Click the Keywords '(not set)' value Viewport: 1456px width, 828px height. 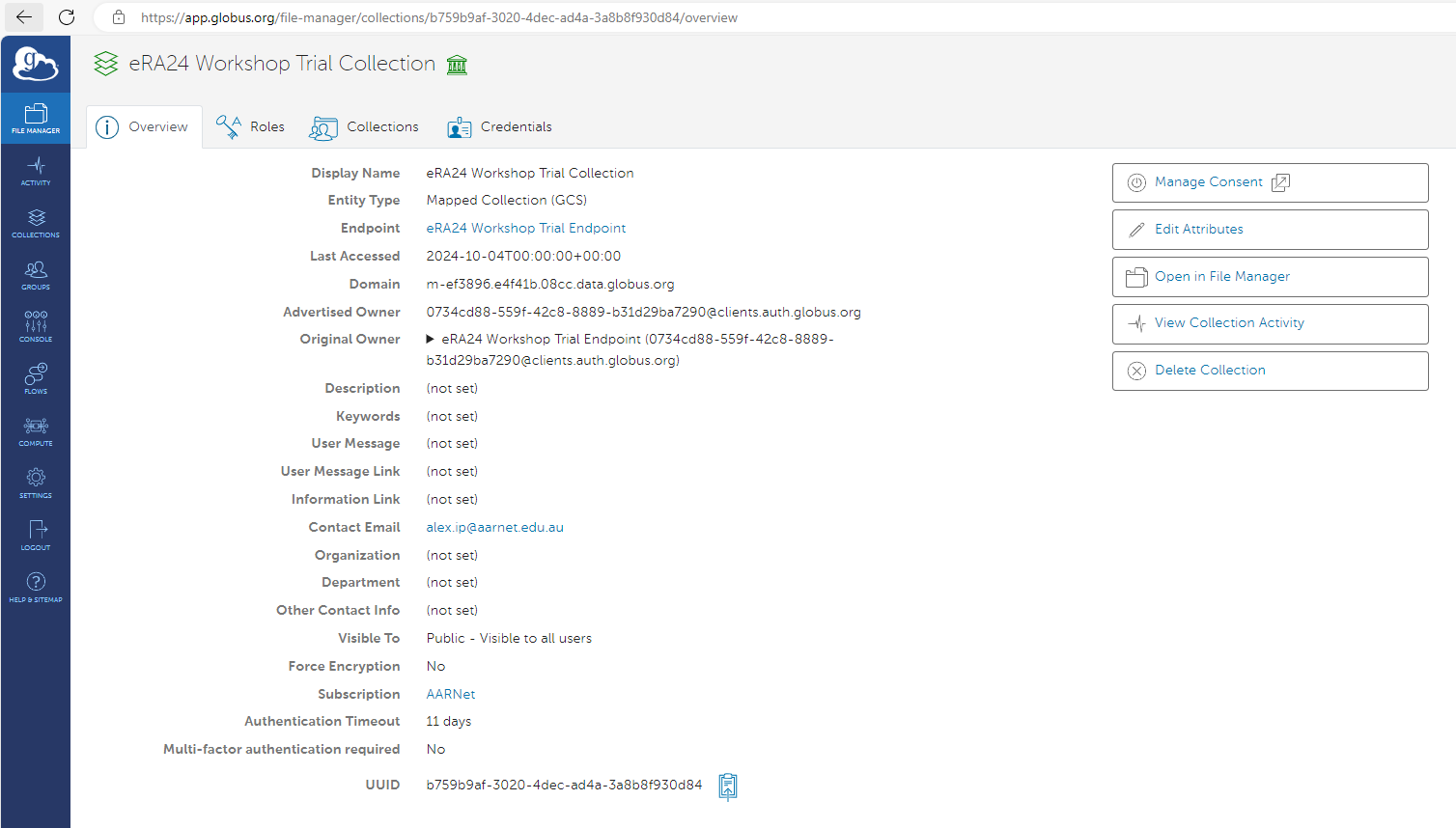(x=452, y=416)
